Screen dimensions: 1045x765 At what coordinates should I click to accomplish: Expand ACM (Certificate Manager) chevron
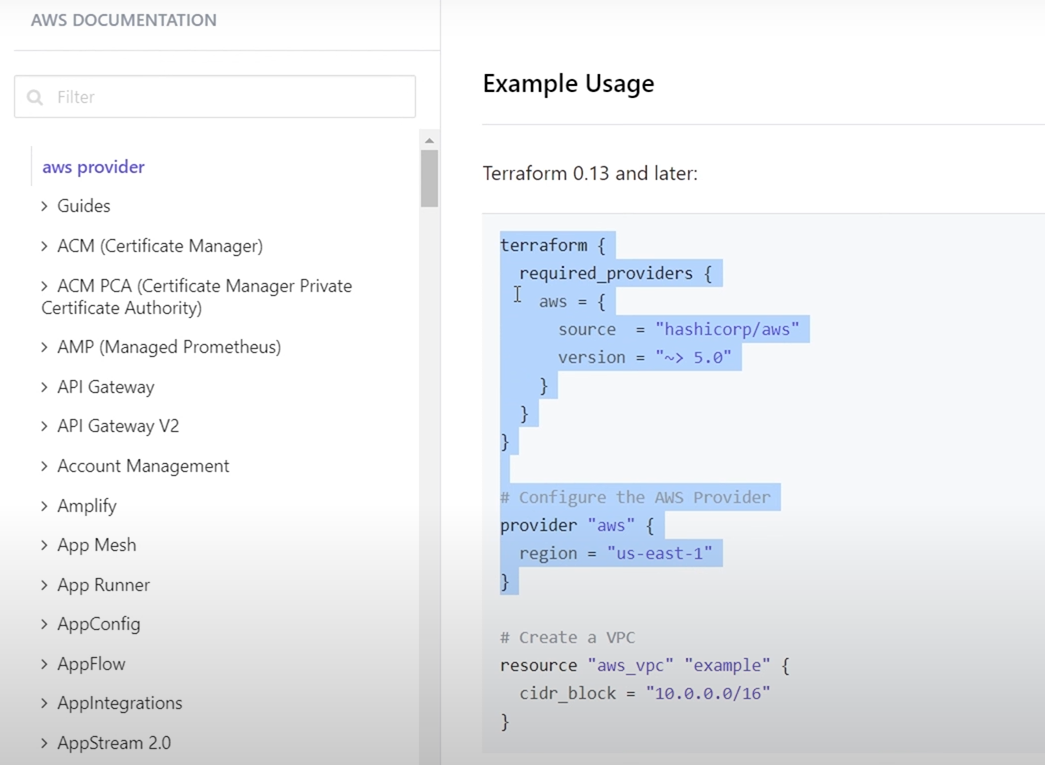(45, 246)
